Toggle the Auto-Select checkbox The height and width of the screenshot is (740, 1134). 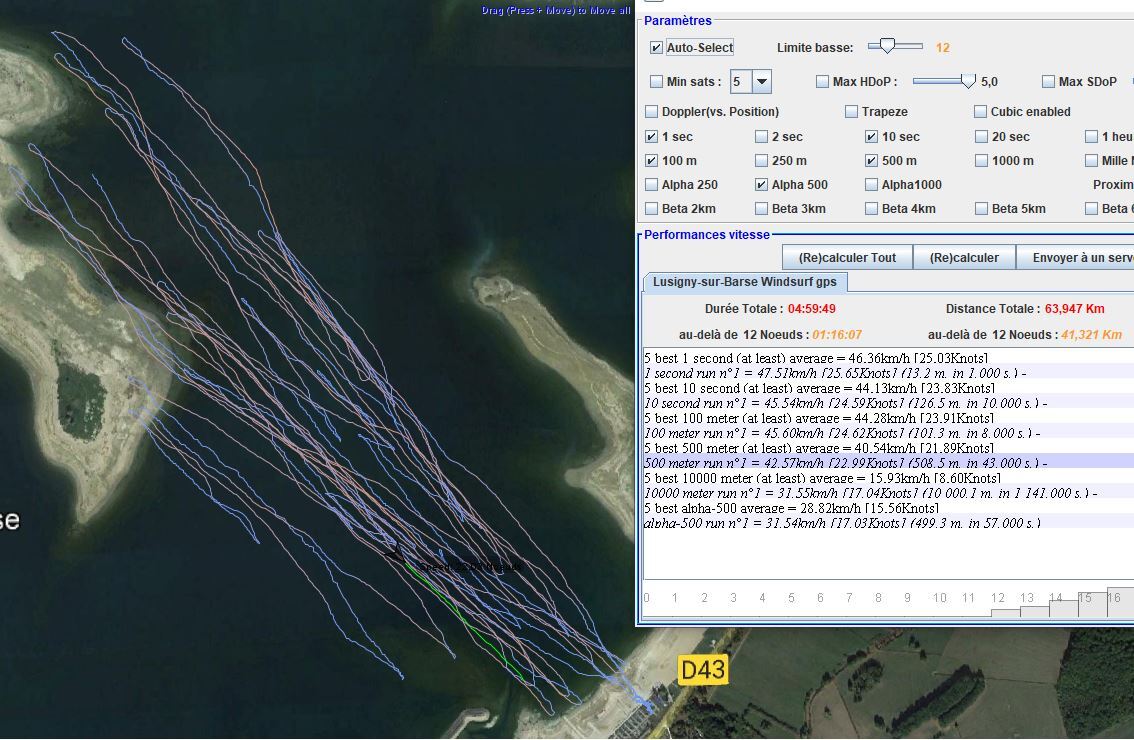(x=656, y=48)
